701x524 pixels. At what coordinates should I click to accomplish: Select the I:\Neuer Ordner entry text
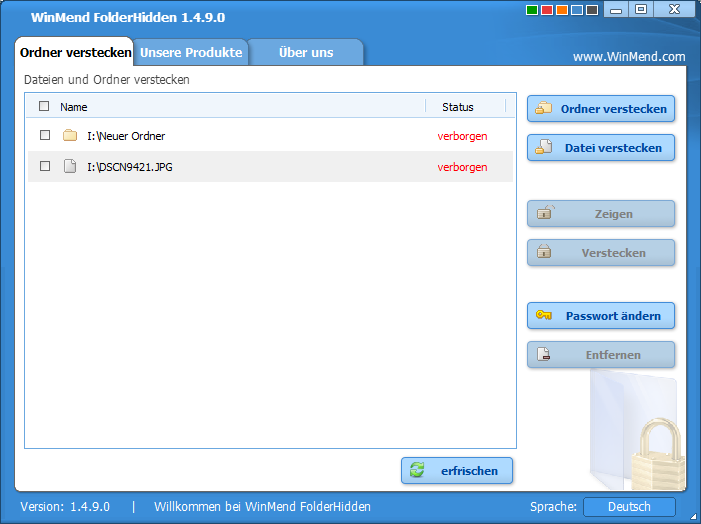pos(126,136)
